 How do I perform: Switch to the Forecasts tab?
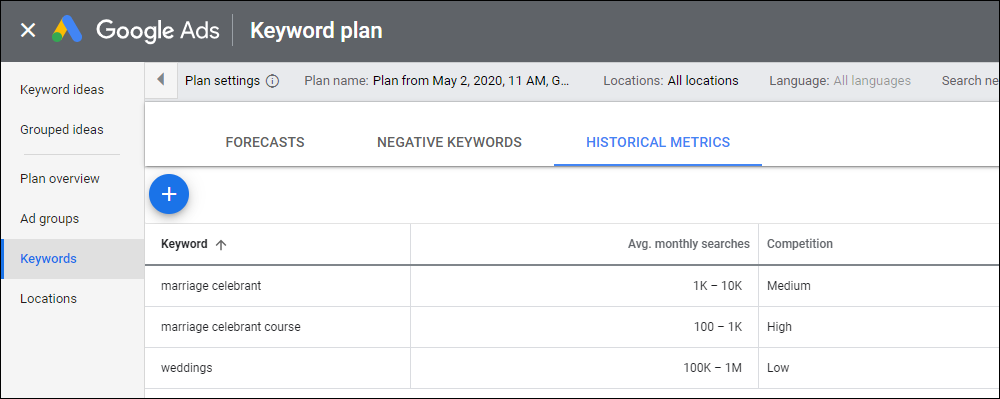[265, 142]
